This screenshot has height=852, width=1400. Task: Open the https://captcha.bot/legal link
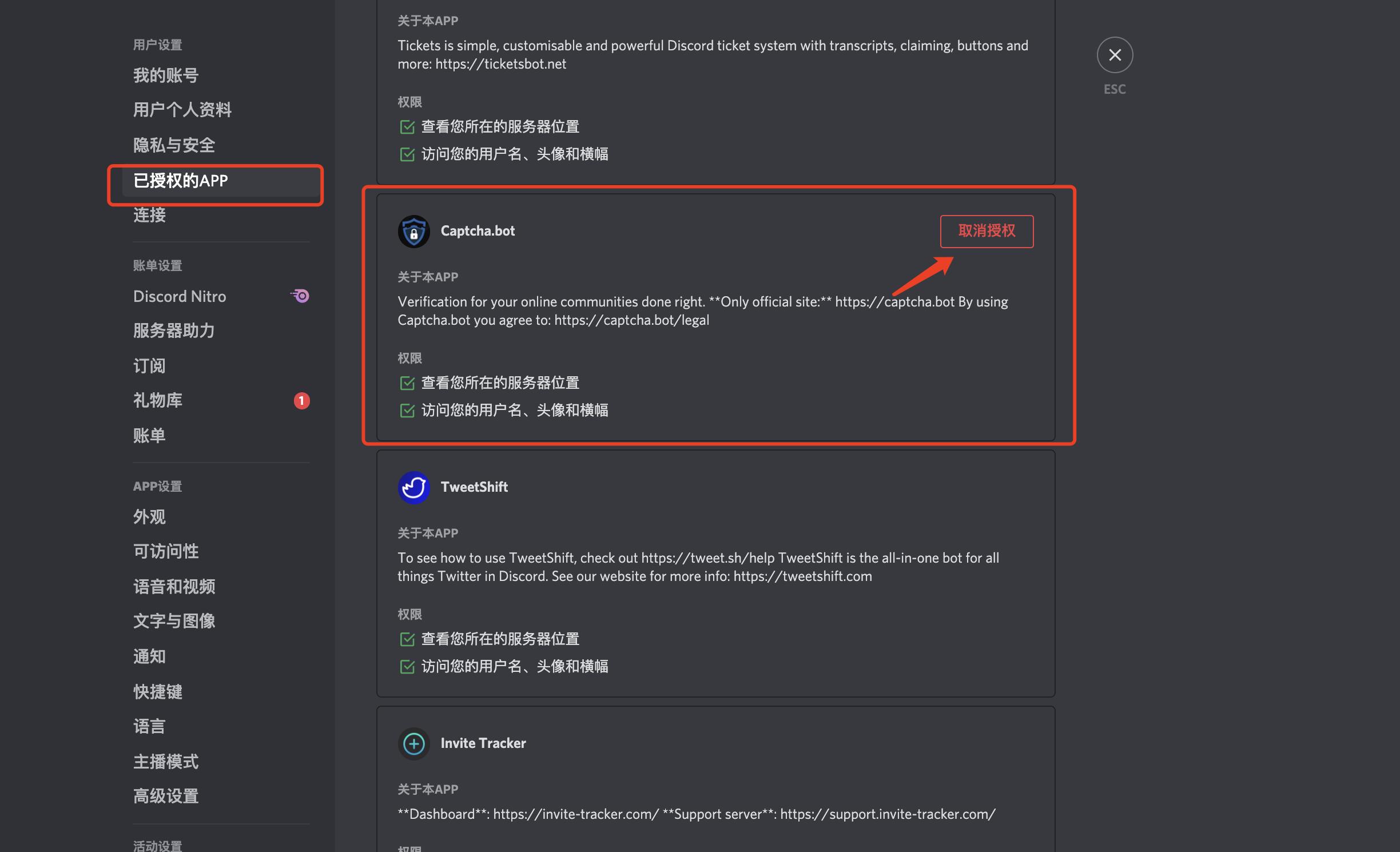coord(631,320)
